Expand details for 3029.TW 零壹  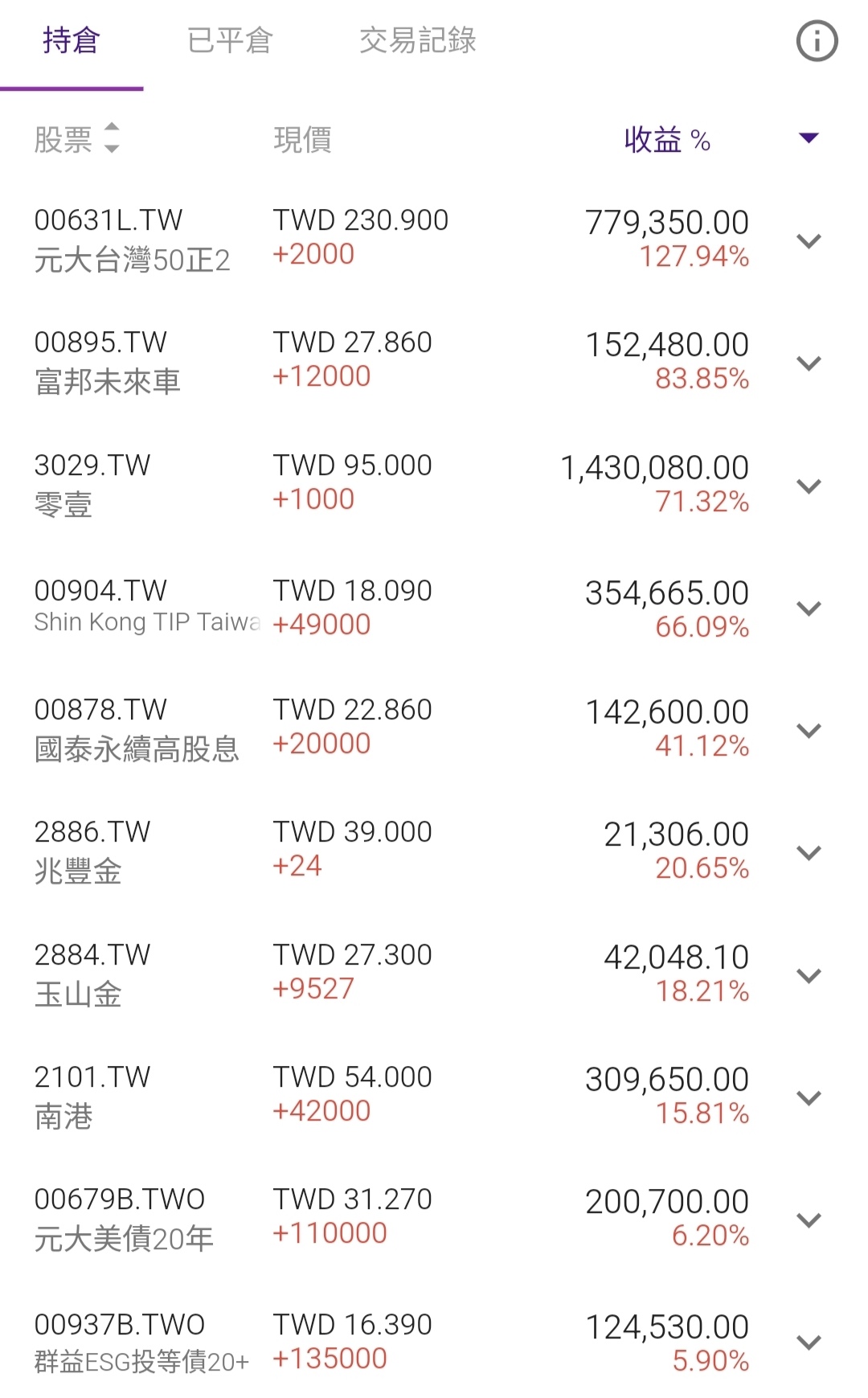click(x=809, y=486)
